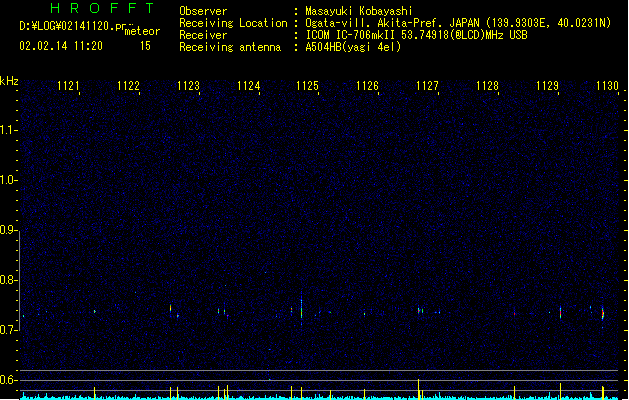The image size is (629, 400).
Task: Click the Receiving Location label
Action: coord(233,23)
